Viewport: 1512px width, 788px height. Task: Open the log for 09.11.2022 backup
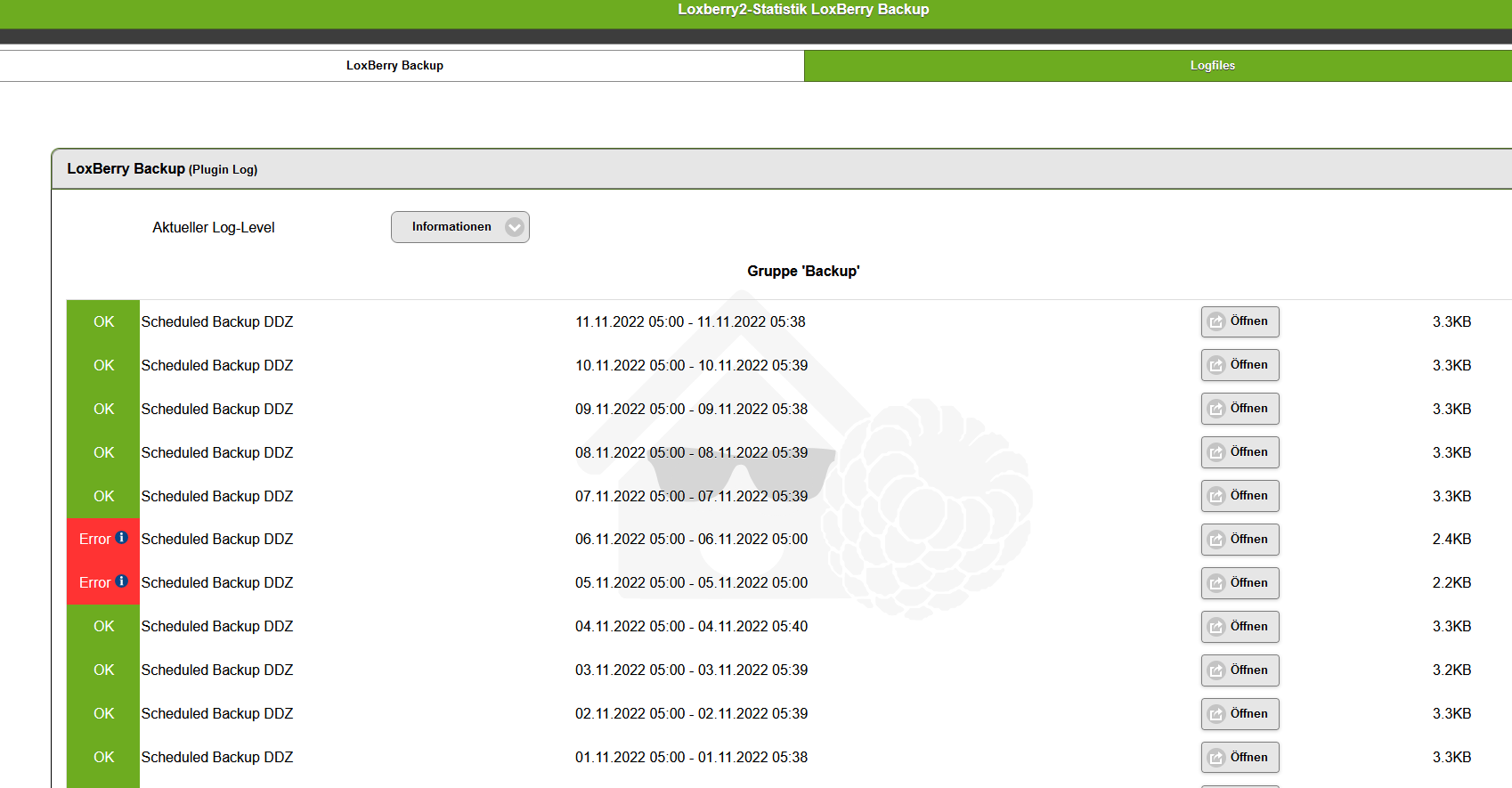click(x=1240, y=409)
